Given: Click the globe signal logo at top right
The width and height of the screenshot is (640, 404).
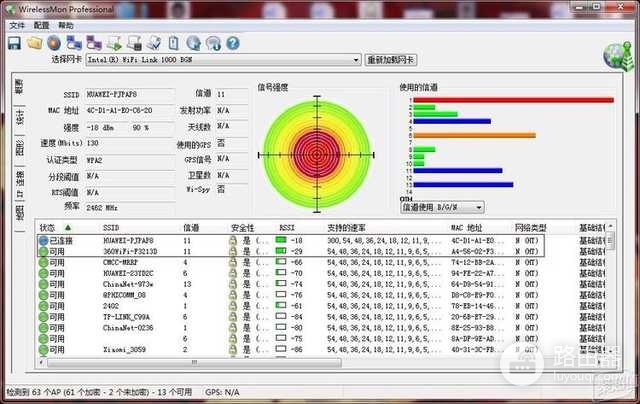Looking at the screenshot, I should 619,56.
